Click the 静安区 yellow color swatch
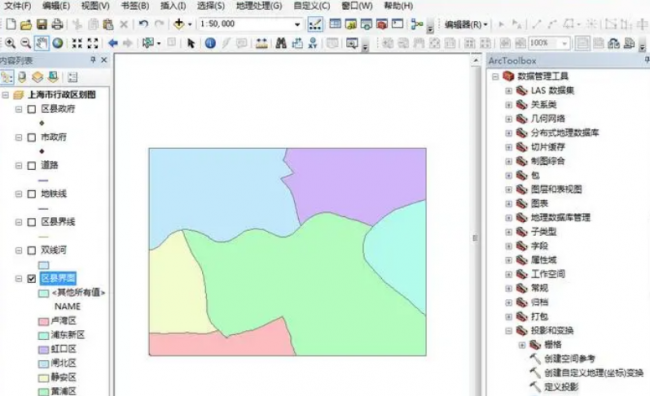 pyautogui.click(x=44, y=378)
